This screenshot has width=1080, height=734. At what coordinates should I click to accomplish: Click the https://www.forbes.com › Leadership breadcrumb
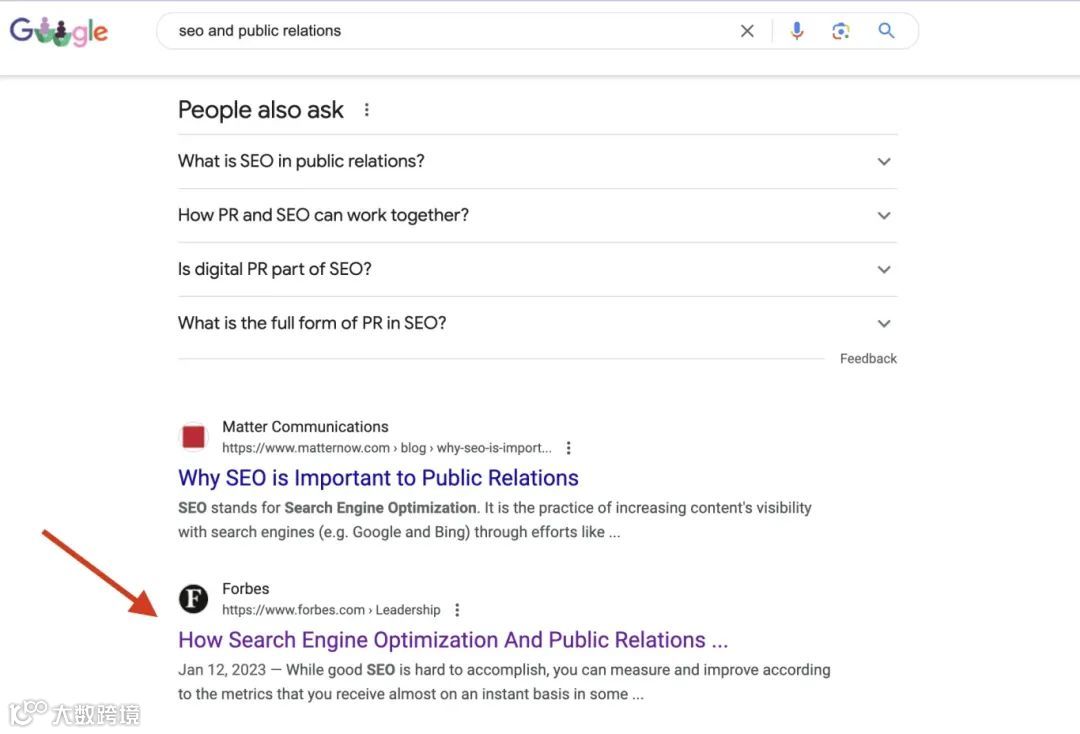click(x=331, y=610)
